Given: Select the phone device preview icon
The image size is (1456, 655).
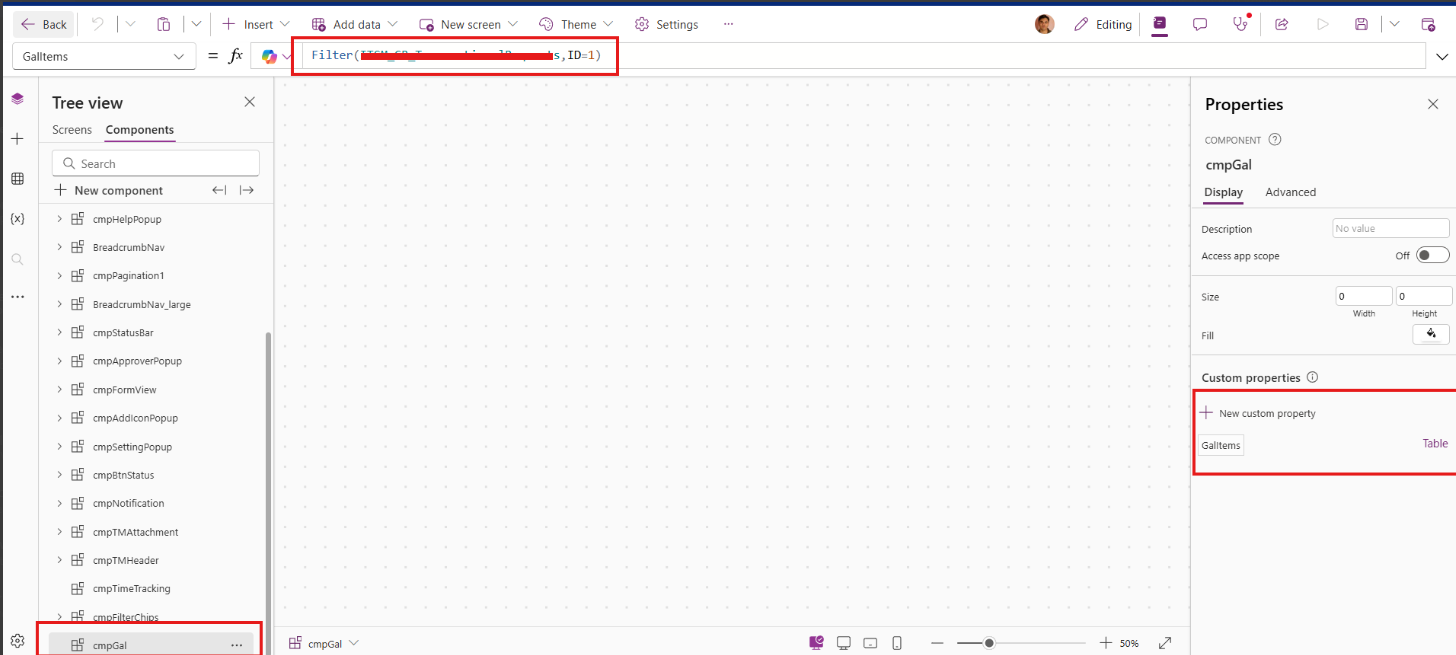Looking at the screenshot, I should [x=897, y=643].
